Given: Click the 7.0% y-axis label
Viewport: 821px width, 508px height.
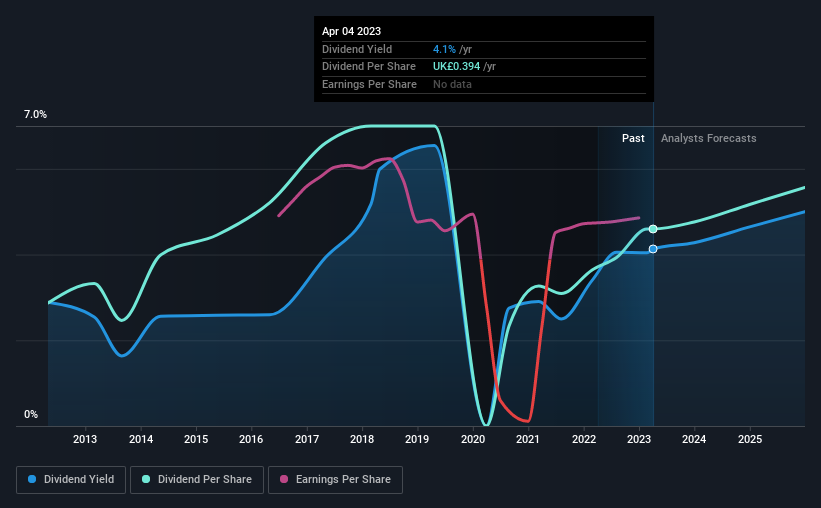Looking at the screenshot, I should tap(35, 114).
